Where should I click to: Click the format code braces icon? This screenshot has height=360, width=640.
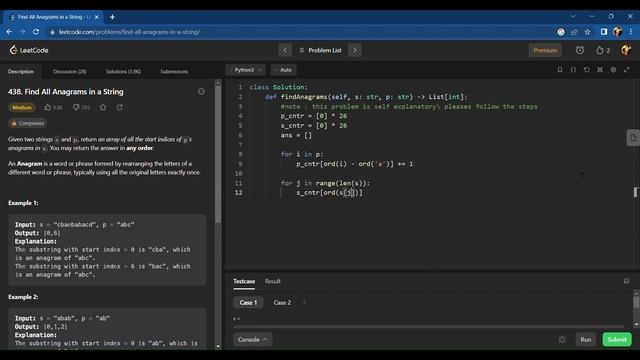pos(573,70)
